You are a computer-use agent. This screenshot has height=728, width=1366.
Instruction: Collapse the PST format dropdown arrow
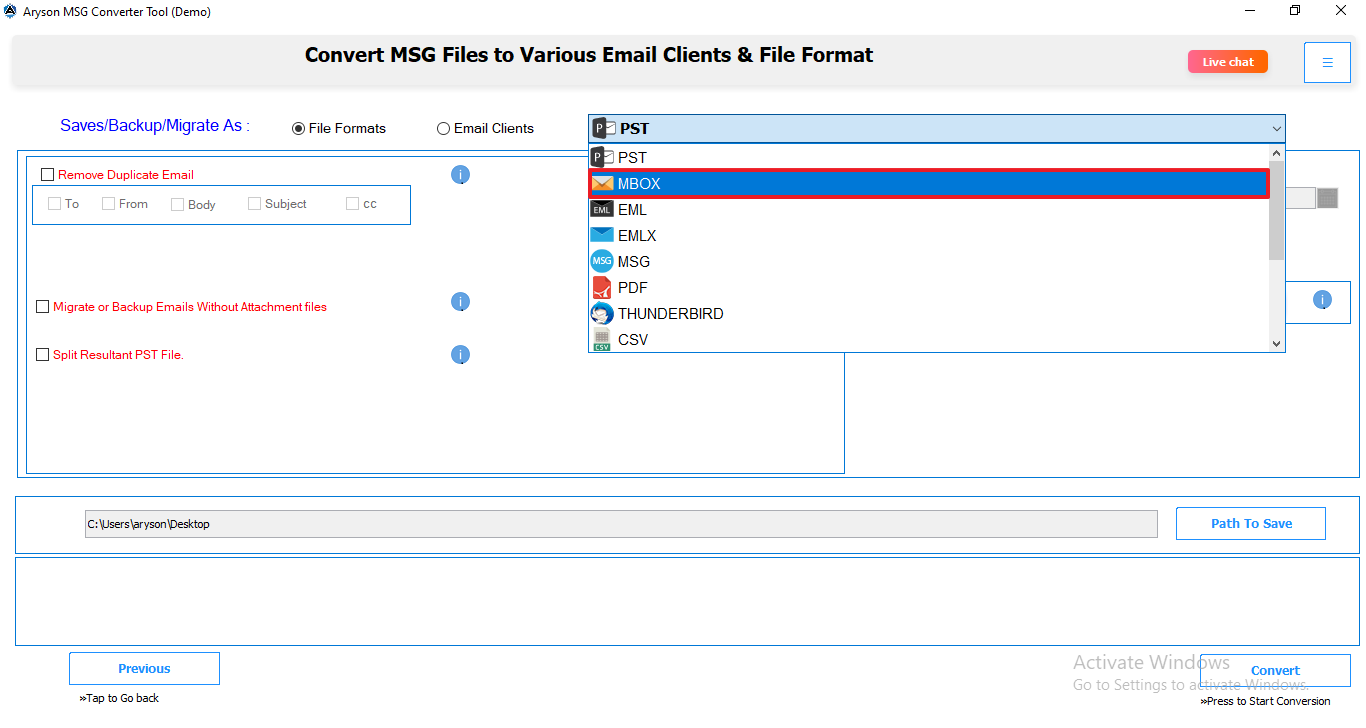[1276, 129]
